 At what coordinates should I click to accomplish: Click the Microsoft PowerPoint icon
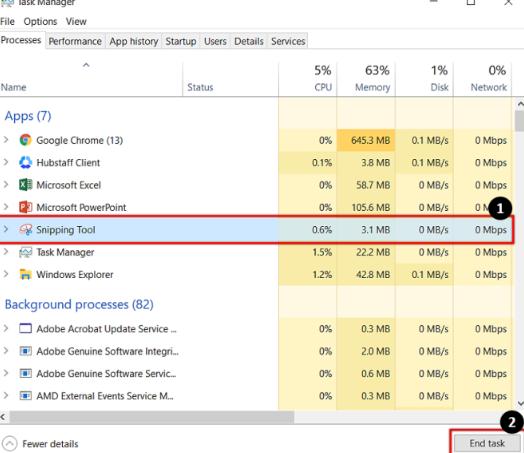pos(25,207)
